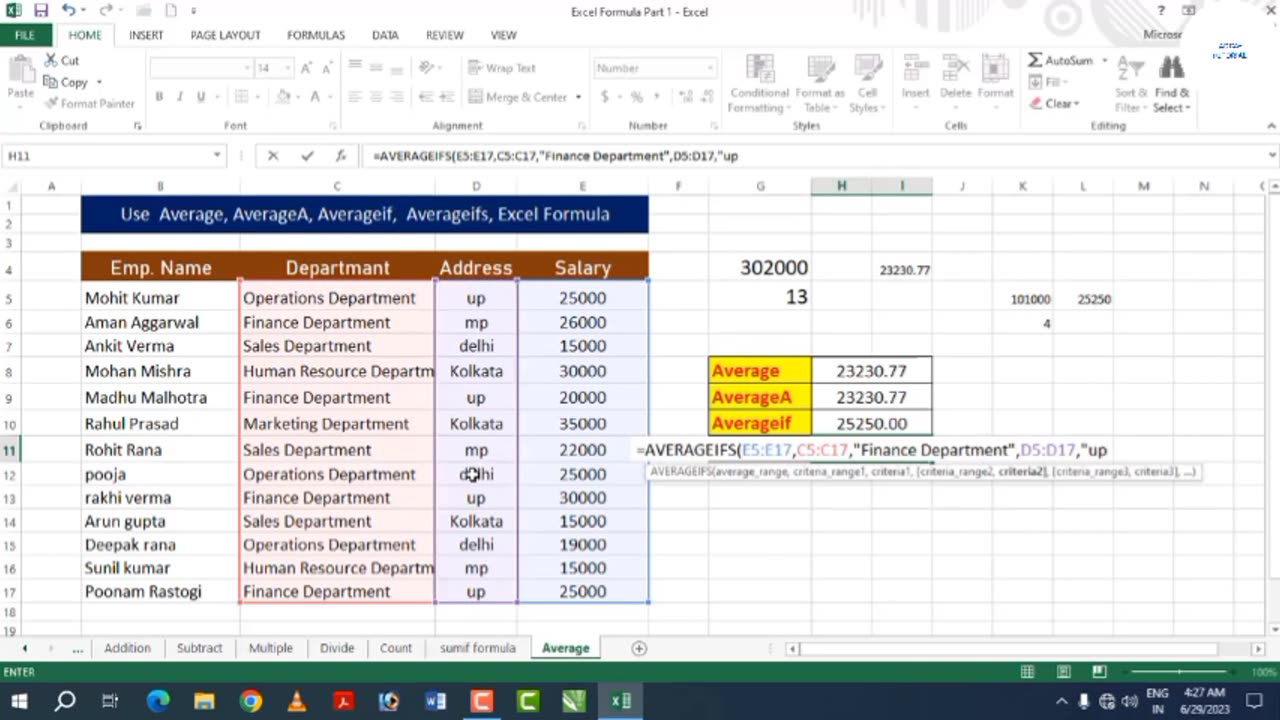Toggle underline formatting

[x=201, y=97]
